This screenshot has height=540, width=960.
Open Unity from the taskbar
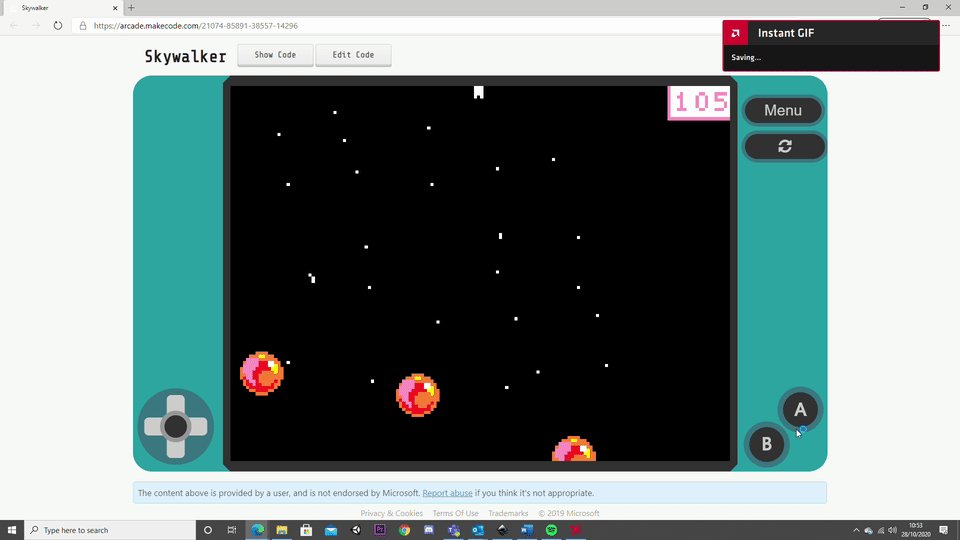pyautogui.click(x=356, y=530)
